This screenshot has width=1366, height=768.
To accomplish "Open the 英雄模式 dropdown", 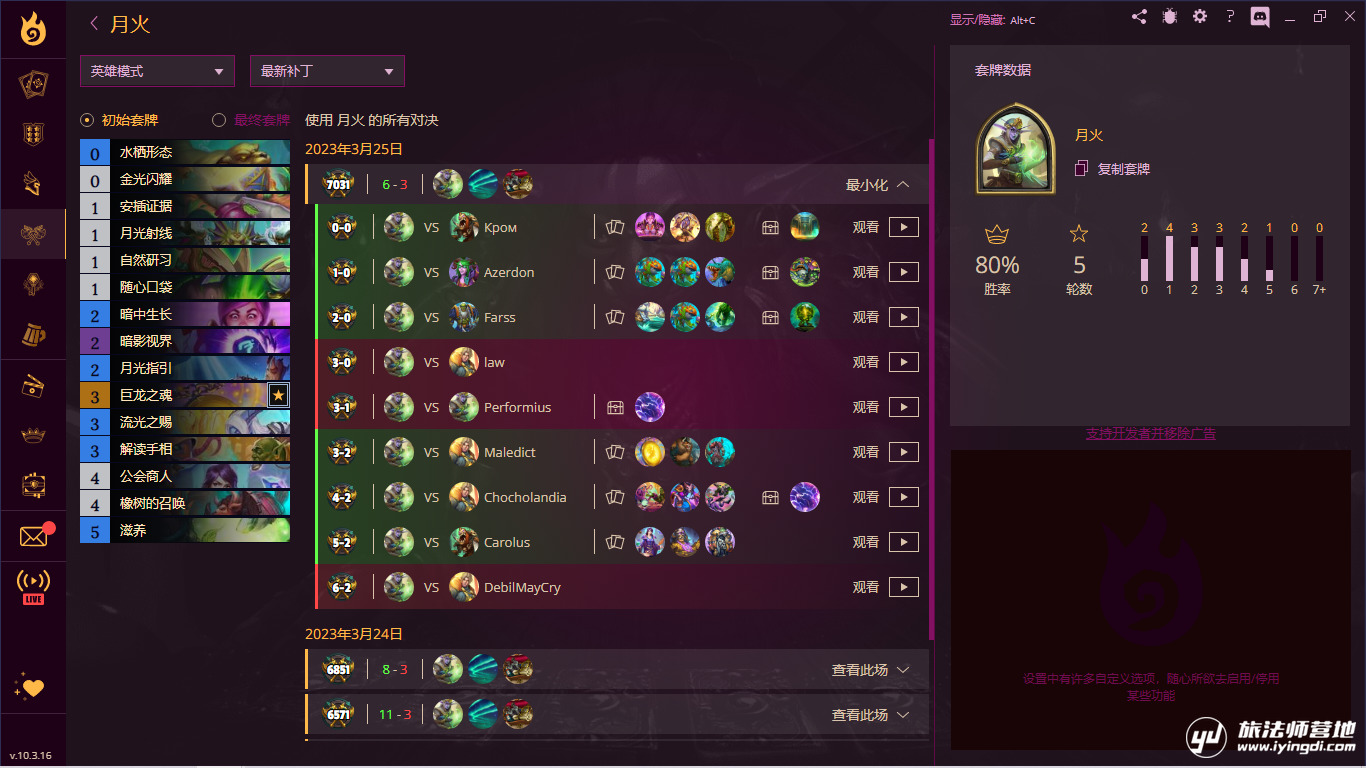I will point(157,71).
